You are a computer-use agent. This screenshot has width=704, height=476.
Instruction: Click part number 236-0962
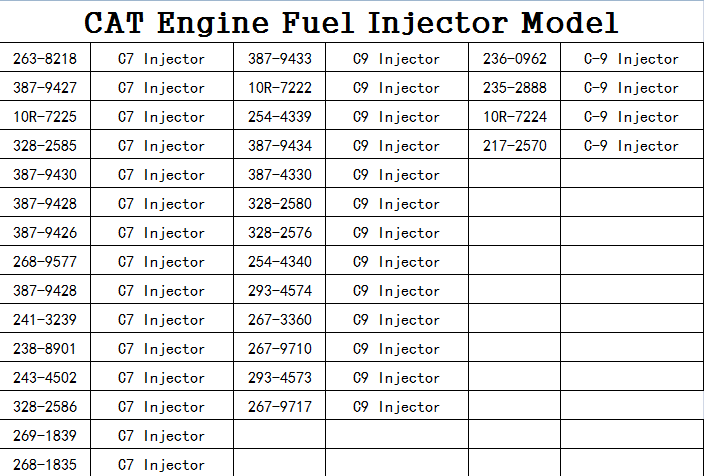tap(515, 59)
